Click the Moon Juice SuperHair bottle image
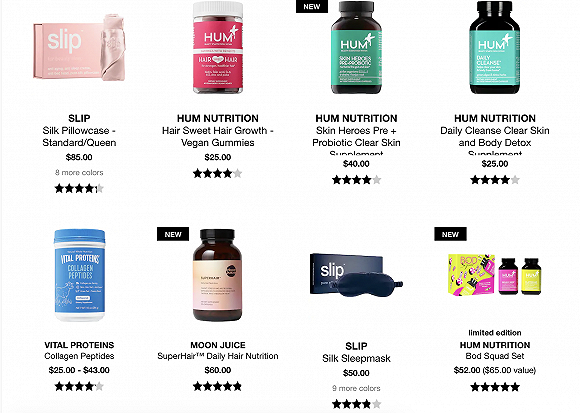Screen dimensions: 580x413 [218, 275]
